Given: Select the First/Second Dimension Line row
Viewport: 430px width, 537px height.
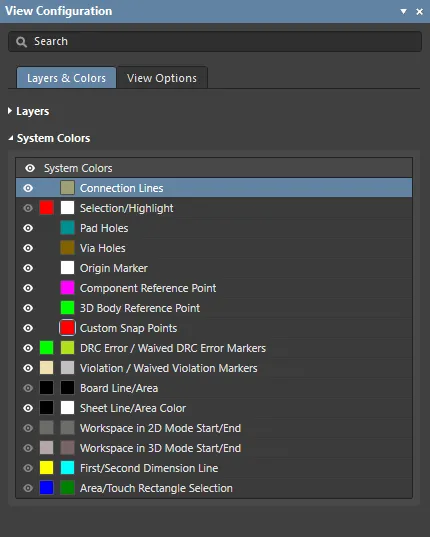Looking at the screenshot, I should pos(214,468).
